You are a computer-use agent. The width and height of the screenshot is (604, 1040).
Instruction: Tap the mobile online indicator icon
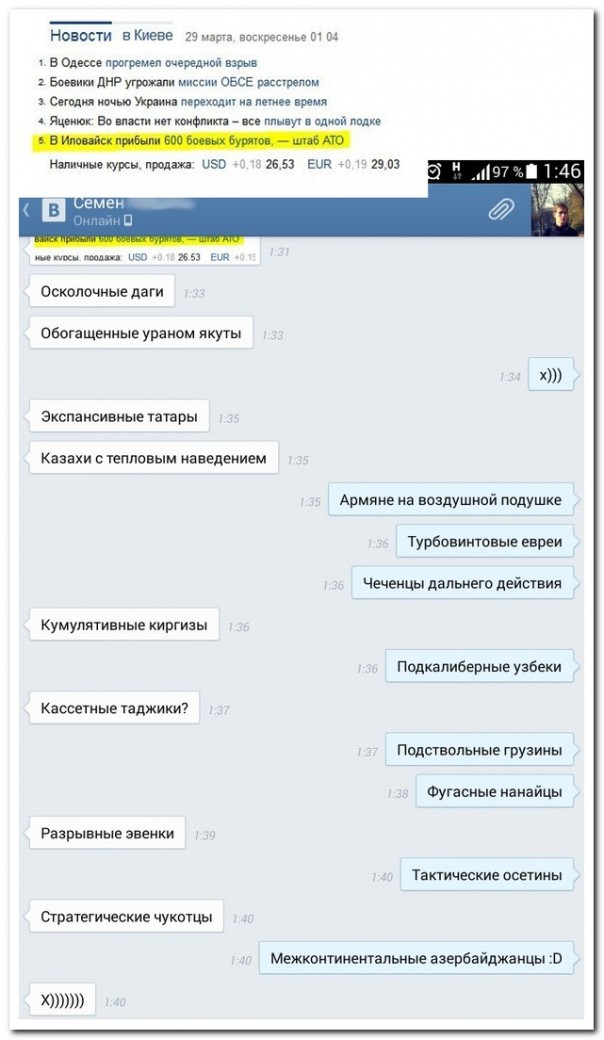click(128, 220)
